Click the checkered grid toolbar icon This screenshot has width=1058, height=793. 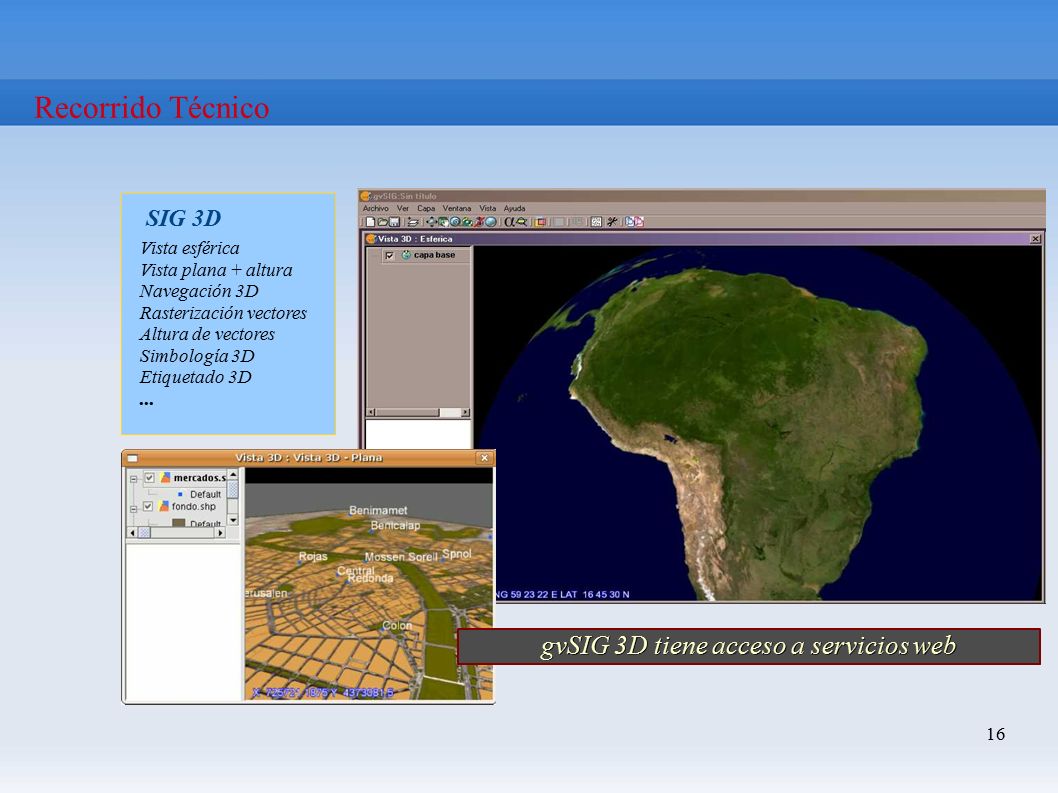tap(596, 222)
